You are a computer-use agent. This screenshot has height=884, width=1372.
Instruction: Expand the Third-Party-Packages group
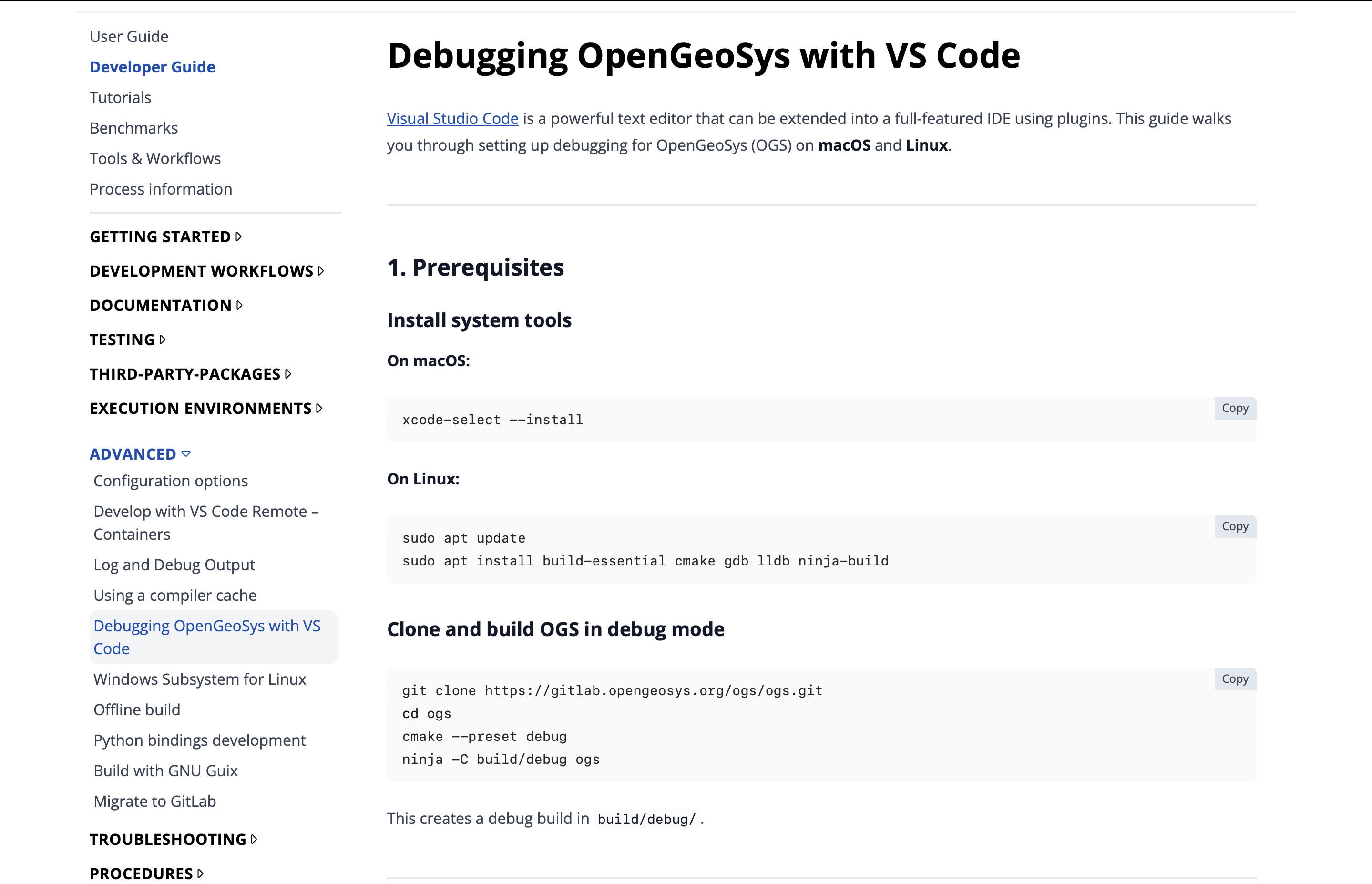(191, 374)
